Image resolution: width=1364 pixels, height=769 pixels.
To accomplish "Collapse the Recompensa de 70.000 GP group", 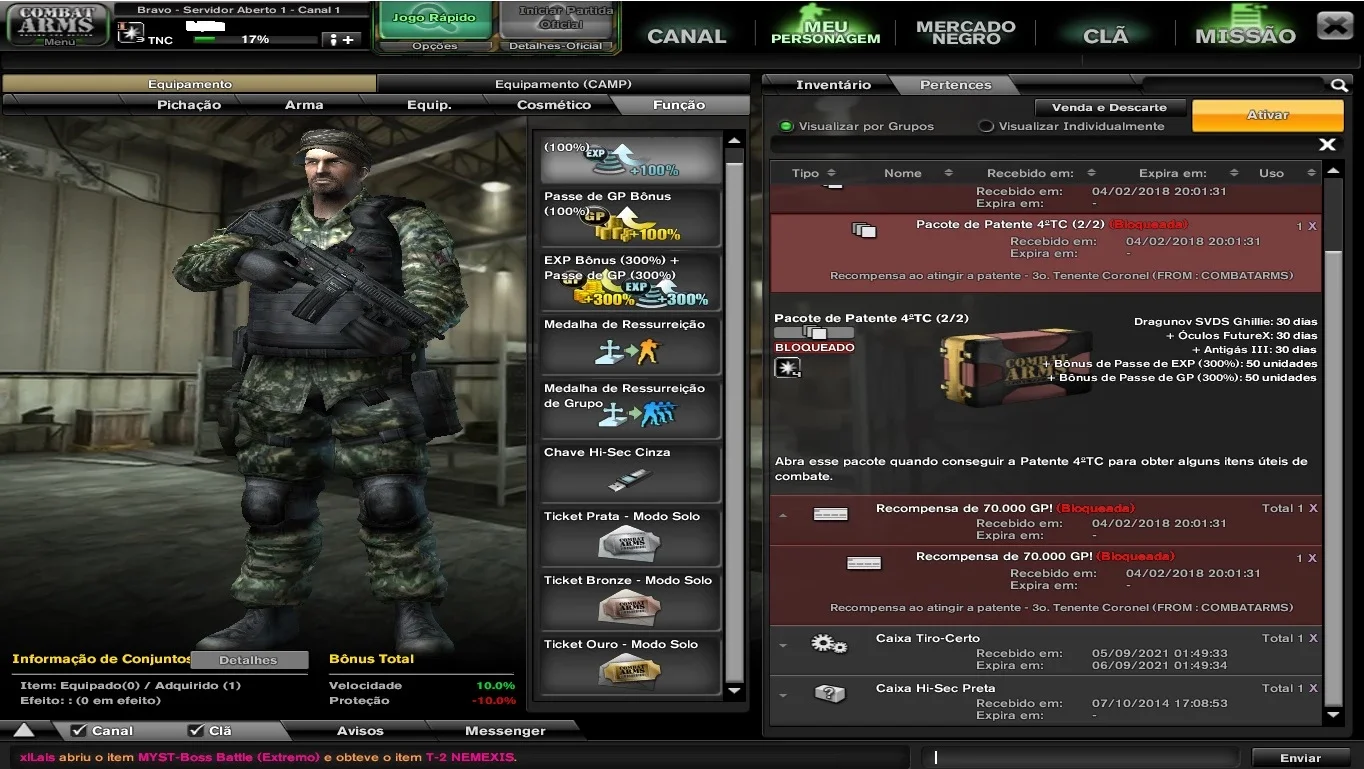I will (x=783, y=516).
